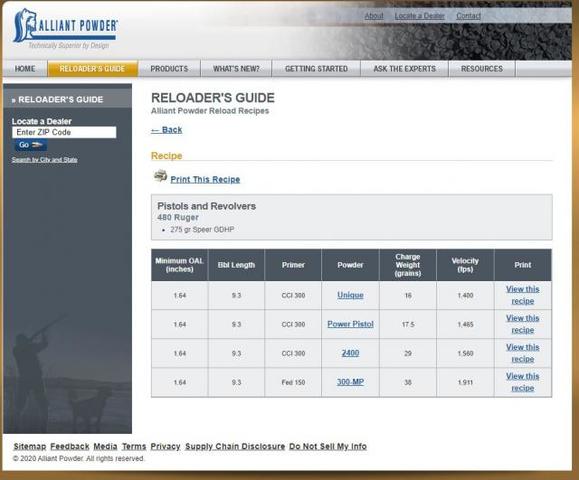Select the 1,911 velocity cell
The height and width of the screenshot is (480, 579).
coord(465,383)
